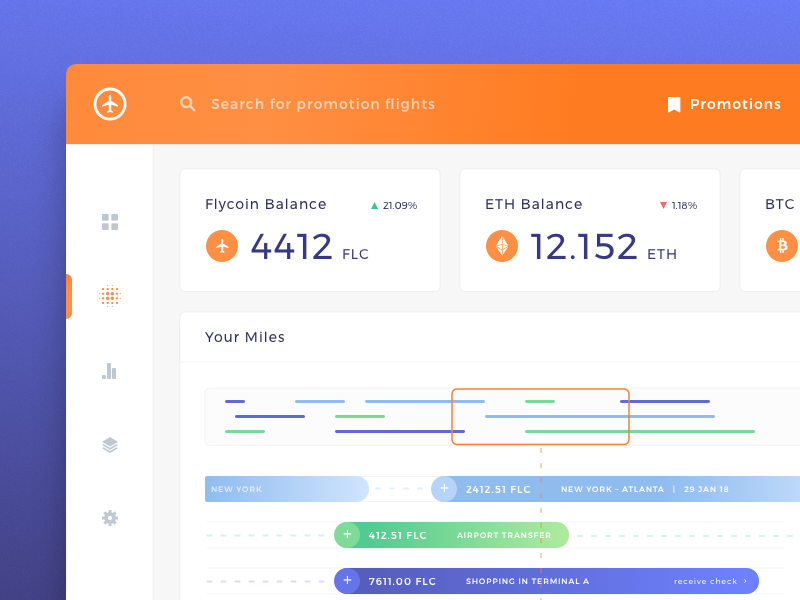
Task: Click the Promotions bookmark icon
Action: (x=674, y=105)
